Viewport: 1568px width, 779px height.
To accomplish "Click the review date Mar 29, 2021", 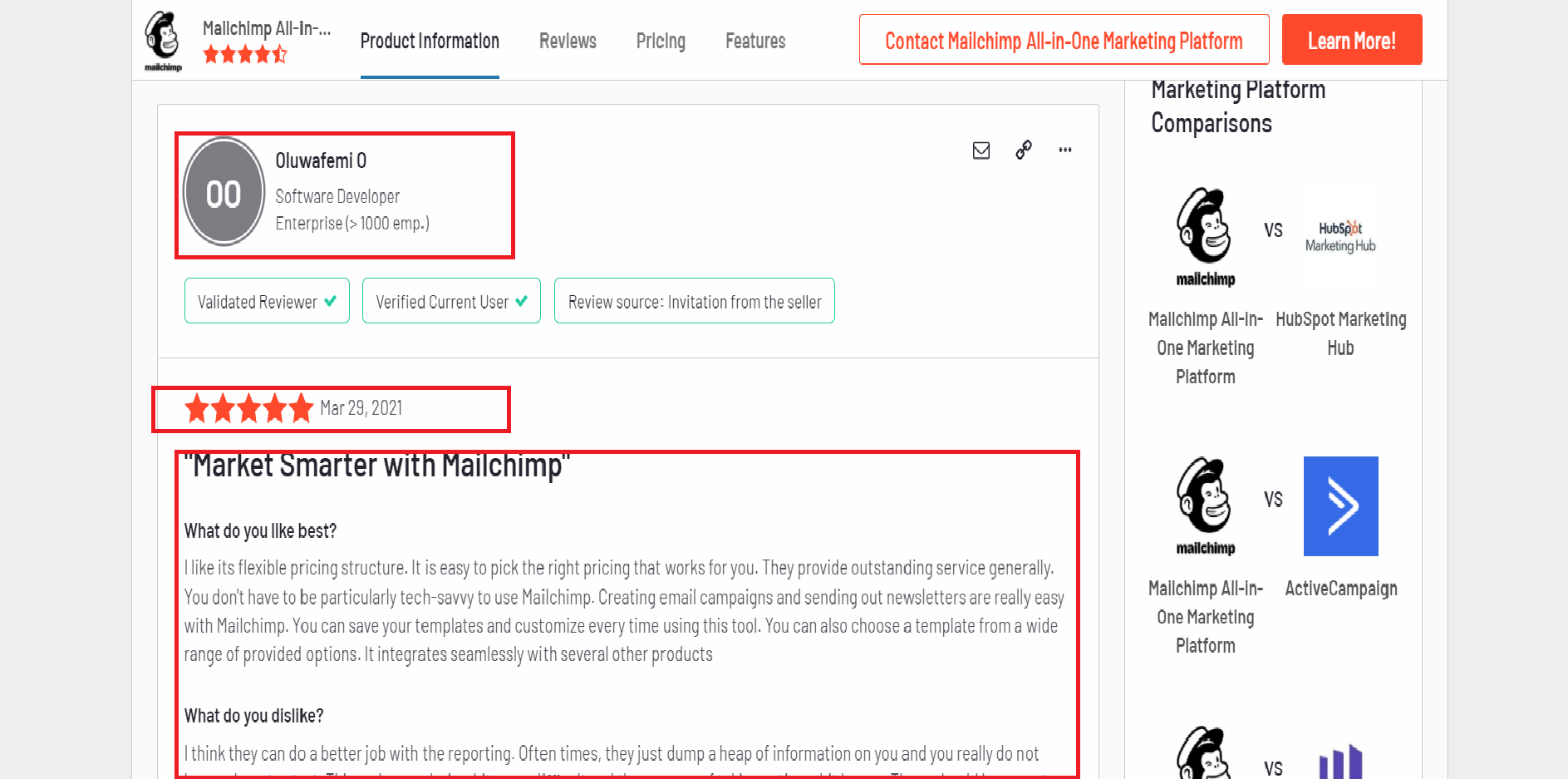I will [x=361, y=408].
